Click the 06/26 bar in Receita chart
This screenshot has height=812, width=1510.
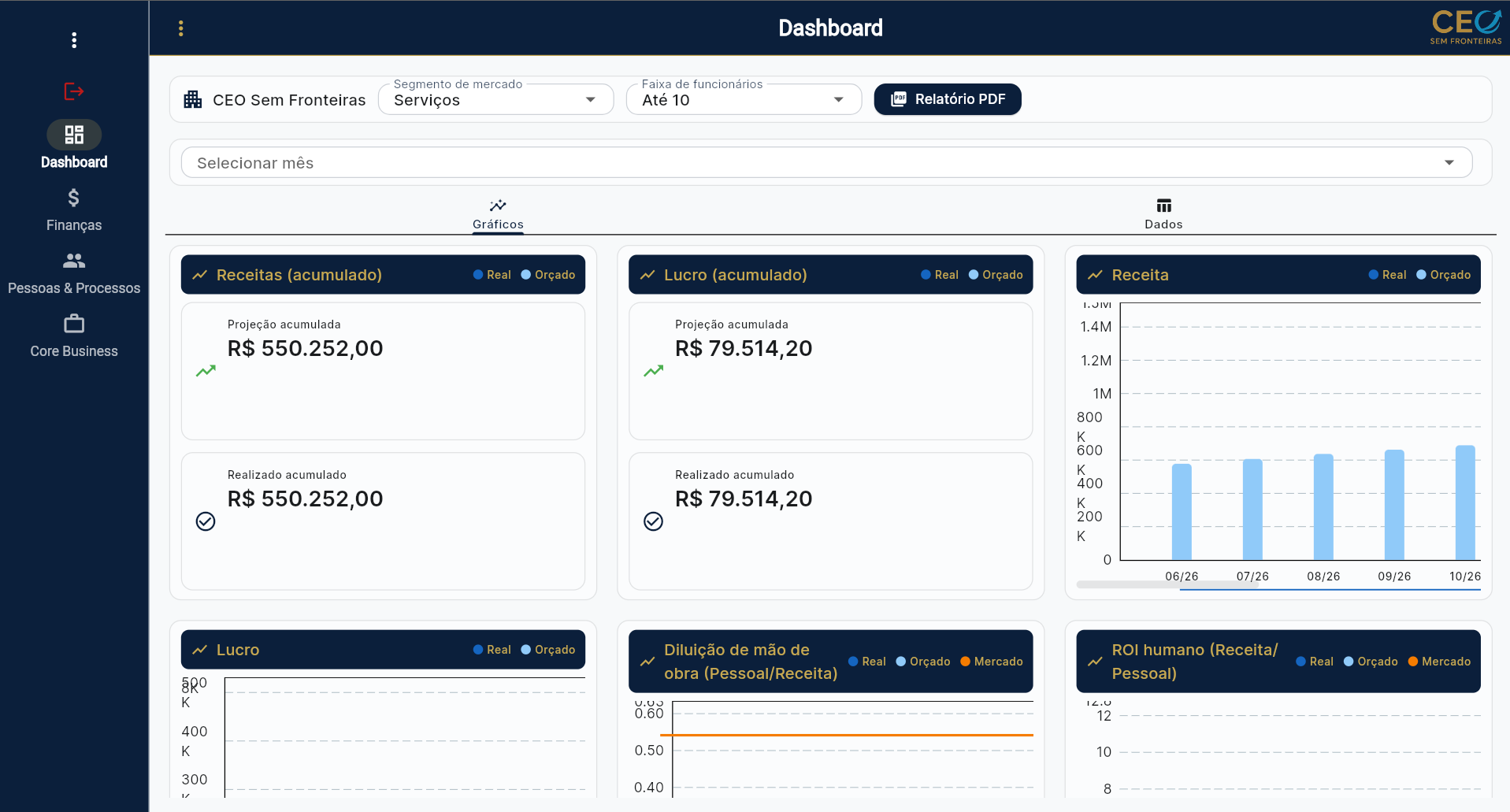(x=1182, y=512)
